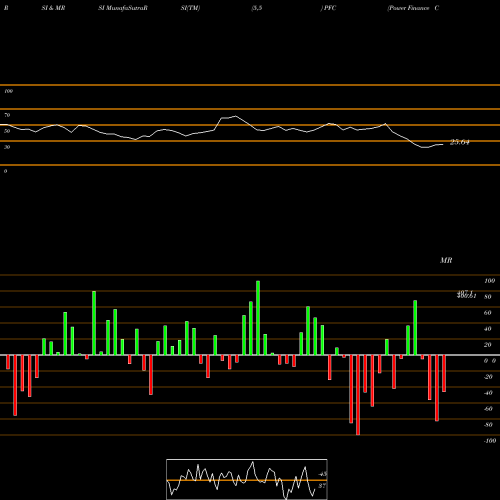This screenshot has width=500, height=500.
Task: Click the RSI line peak above 50 line
Action: 235,116
